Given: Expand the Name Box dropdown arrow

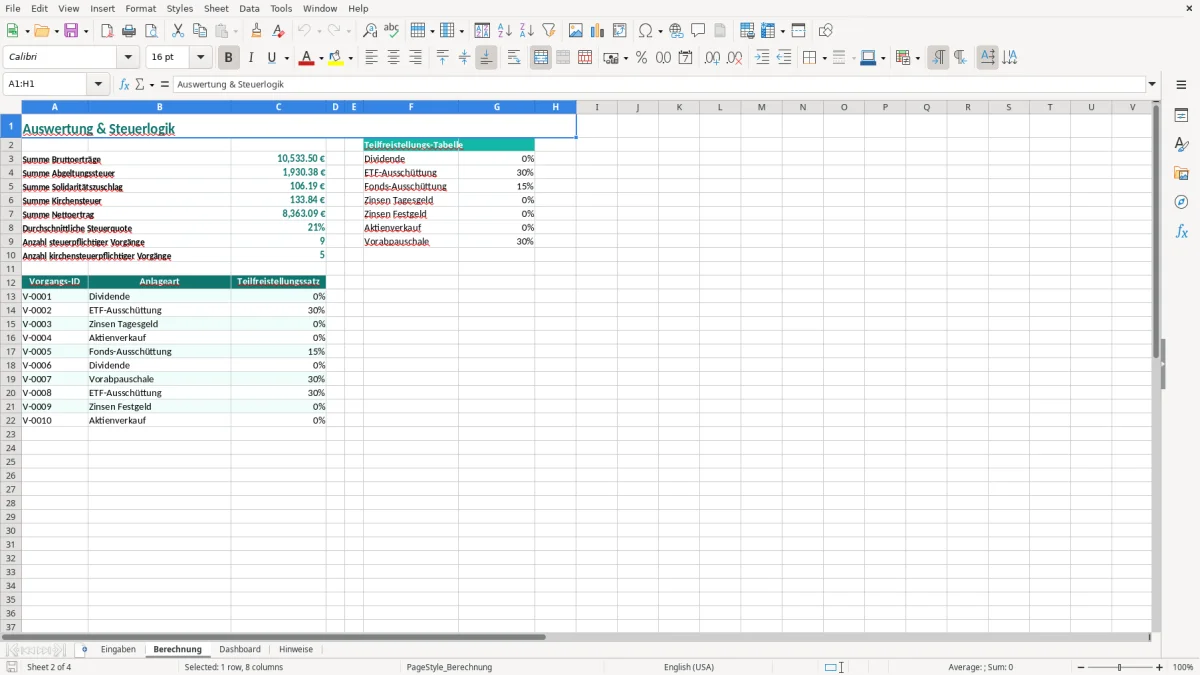Looking at the screenshot, I should click(98, 85).
